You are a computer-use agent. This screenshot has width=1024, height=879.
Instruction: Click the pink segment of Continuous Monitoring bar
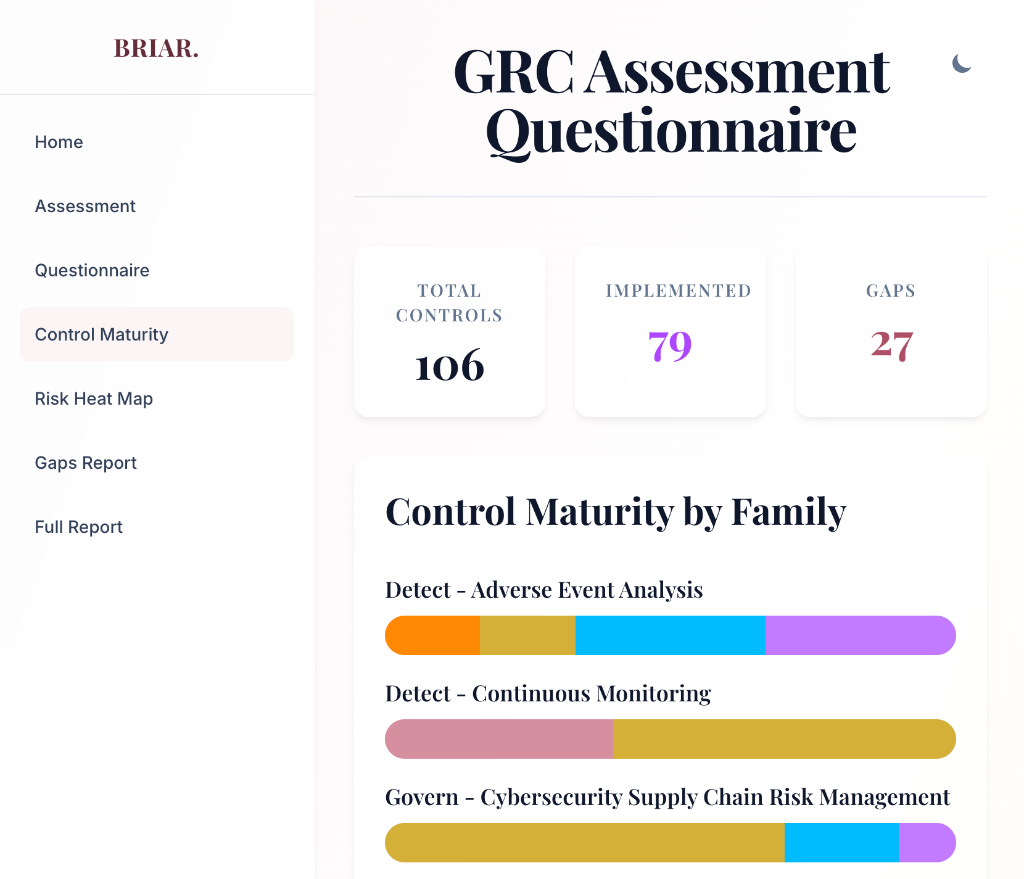497,739
